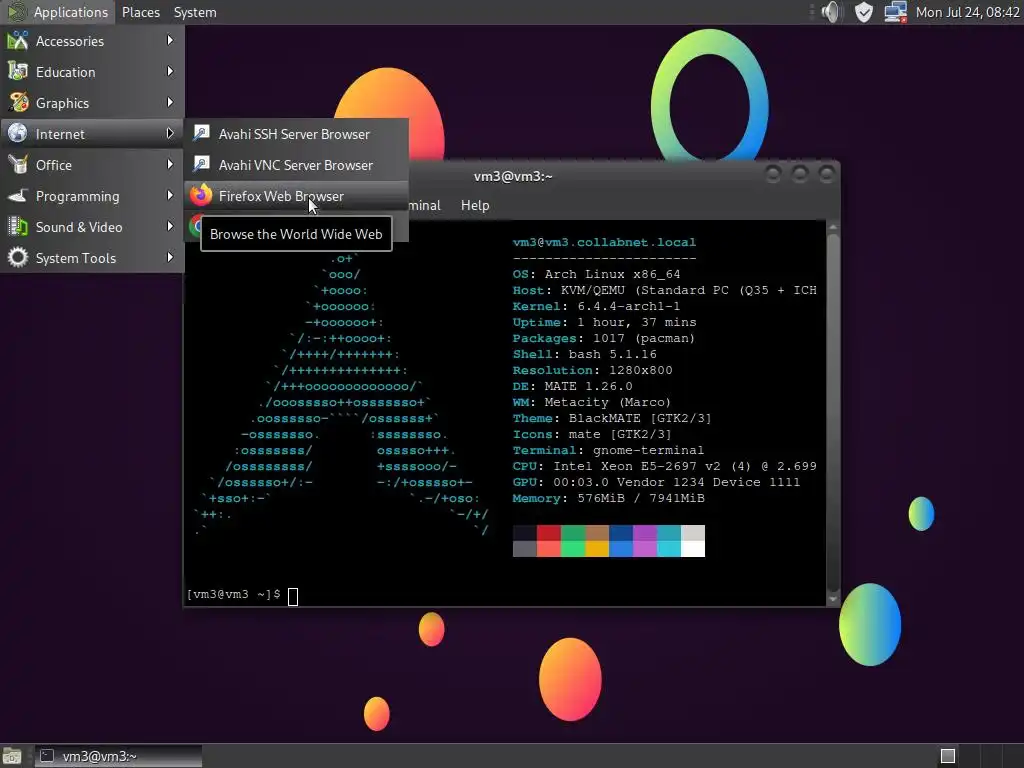Click the terminal prompt cursor

(x=293, y=596)
